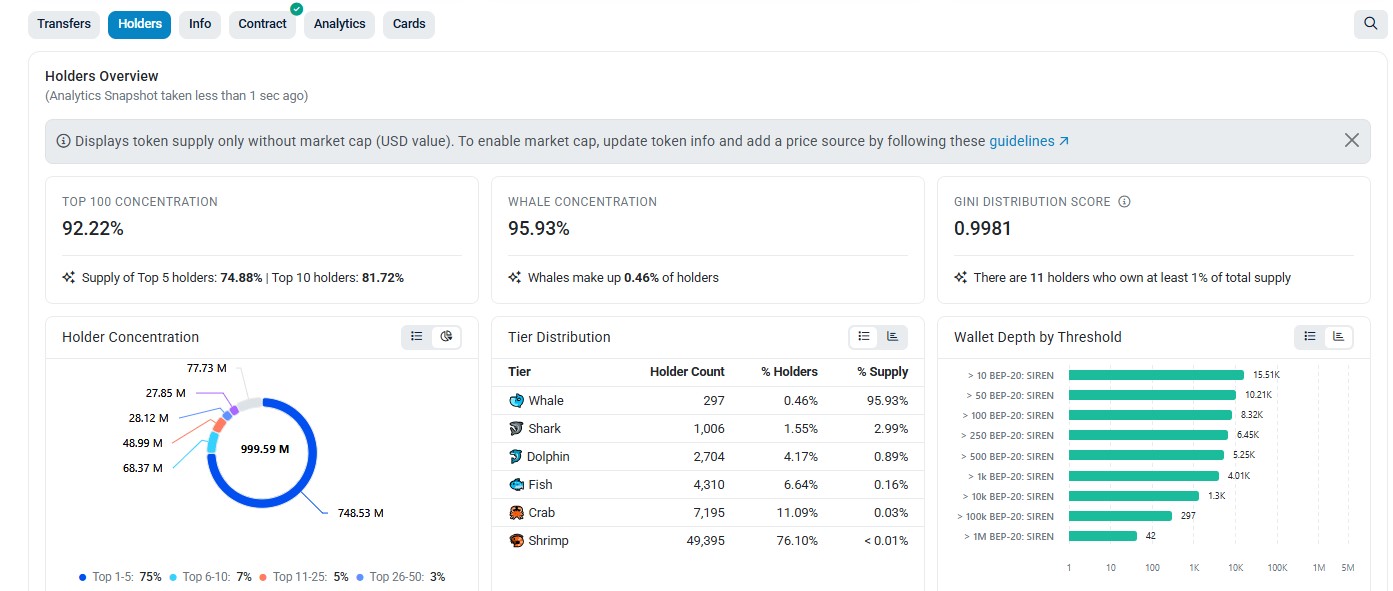This screenshot has width=1393, height=591.
Task: Switch Wallet Depth to bar chart view
Action: pos(1338,337)
